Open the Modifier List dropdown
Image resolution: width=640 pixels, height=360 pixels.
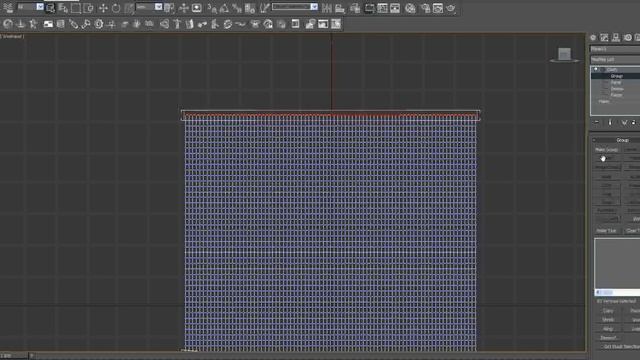615,60
